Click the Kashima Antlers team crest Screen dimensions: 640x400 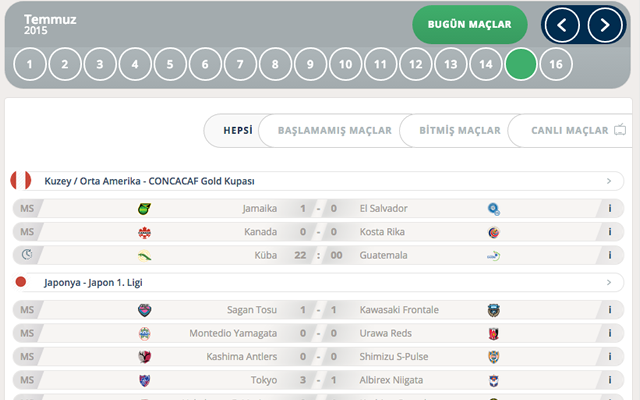tap(144, 357)
